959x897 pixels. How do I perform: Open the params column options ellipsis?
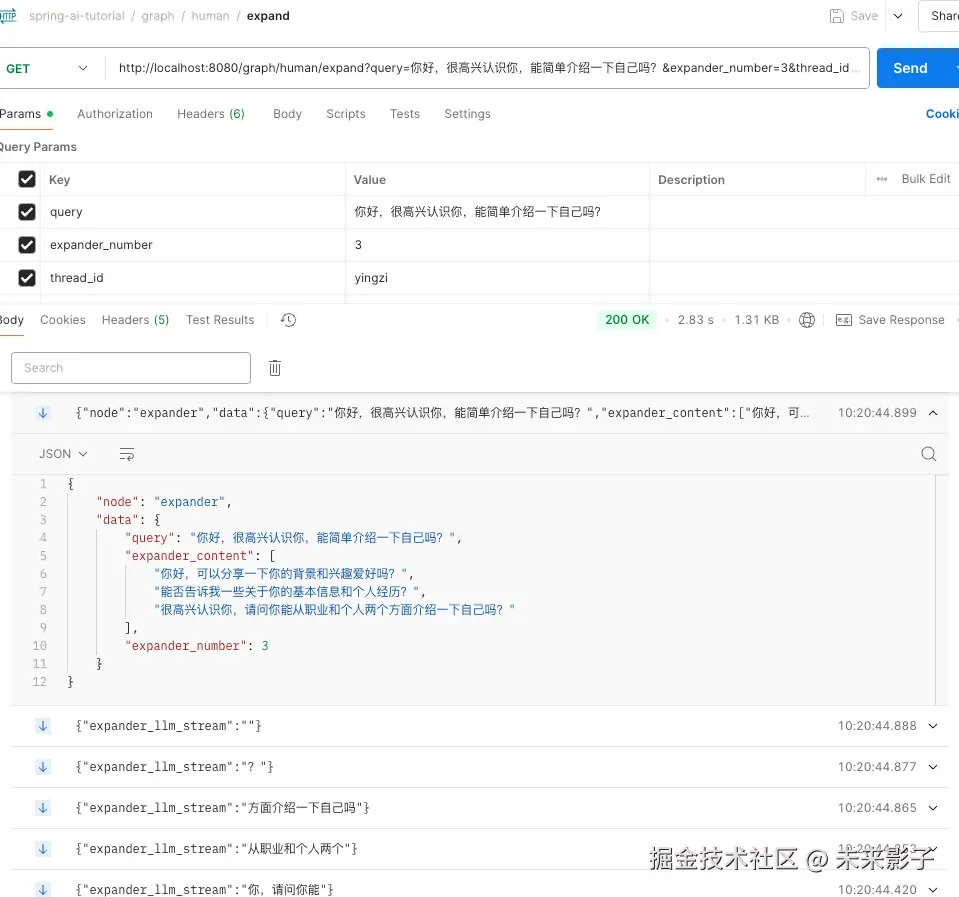pos(881,179)
